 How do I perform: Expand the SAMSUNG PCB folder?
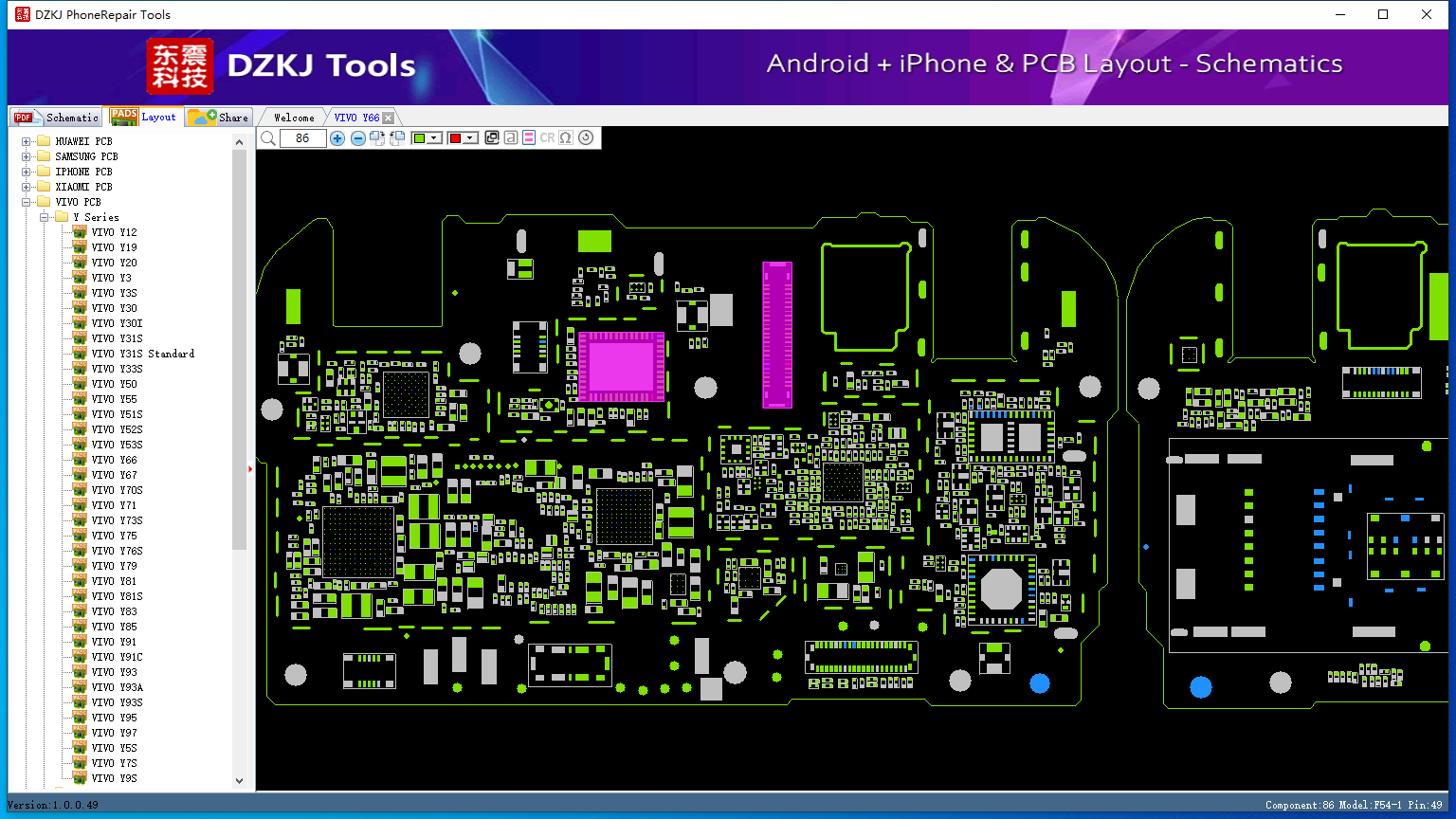26,156
